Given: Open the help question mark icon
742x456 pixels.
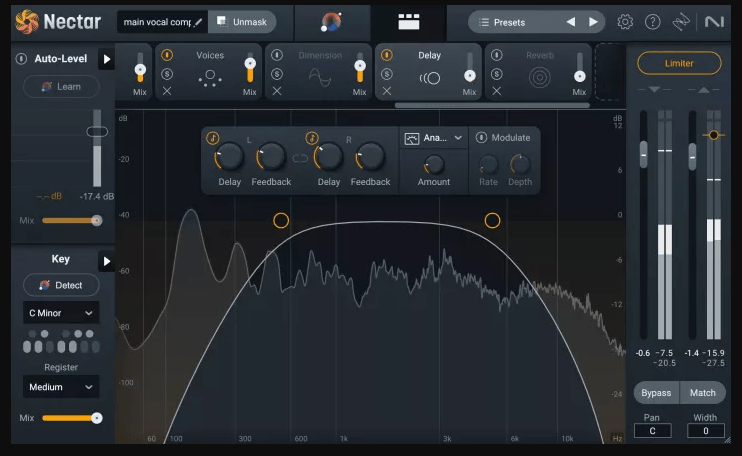Looking at the screenshot, I should tap(653, 22).
